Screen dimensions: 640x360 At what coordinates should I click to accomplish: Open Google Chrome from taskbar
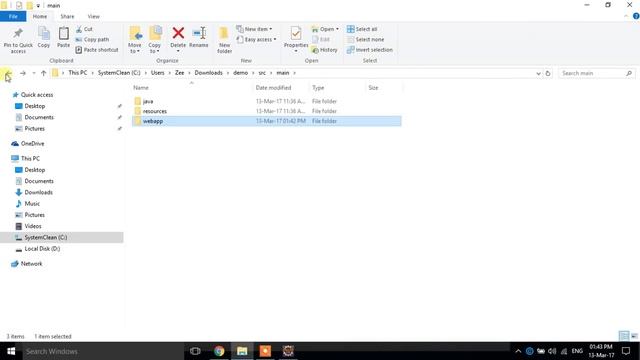click(219, 351)
